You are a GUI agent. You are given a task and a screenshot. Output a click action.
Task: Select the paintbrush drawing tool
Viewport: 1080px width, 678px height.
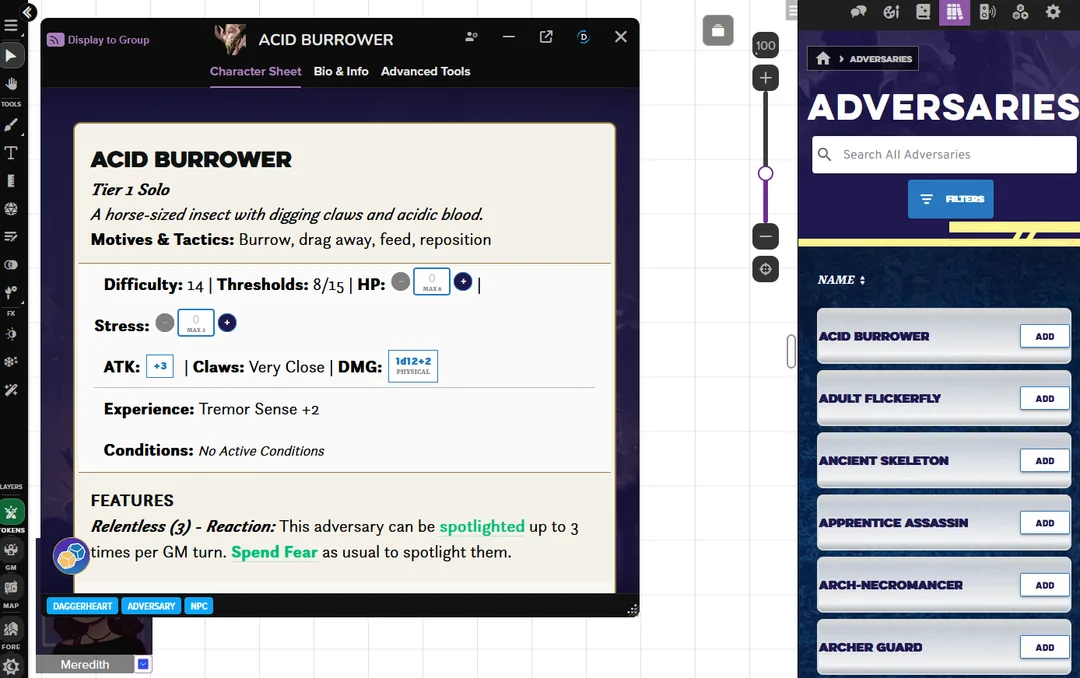[13, 126]
